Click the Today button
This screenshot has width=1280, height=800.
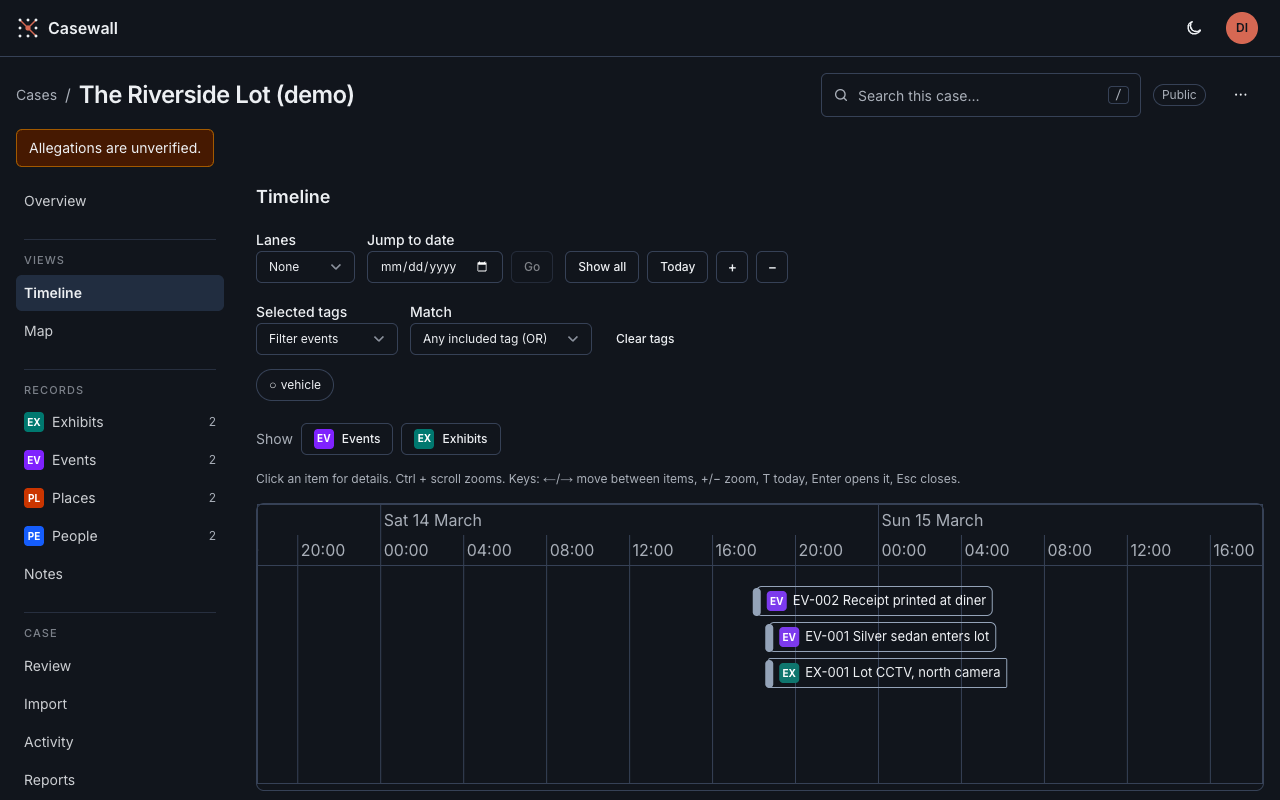coord(678,267)
